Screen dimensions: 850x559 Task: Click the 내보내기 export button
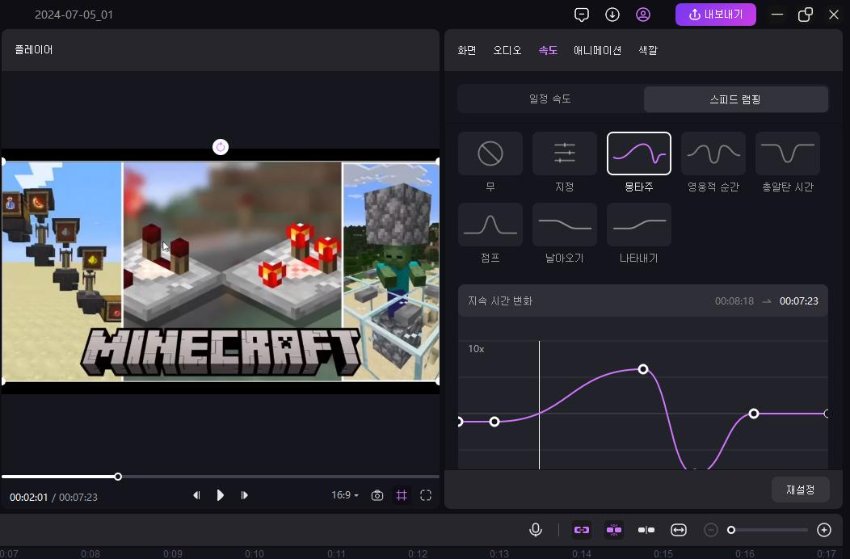pos(716,15)
